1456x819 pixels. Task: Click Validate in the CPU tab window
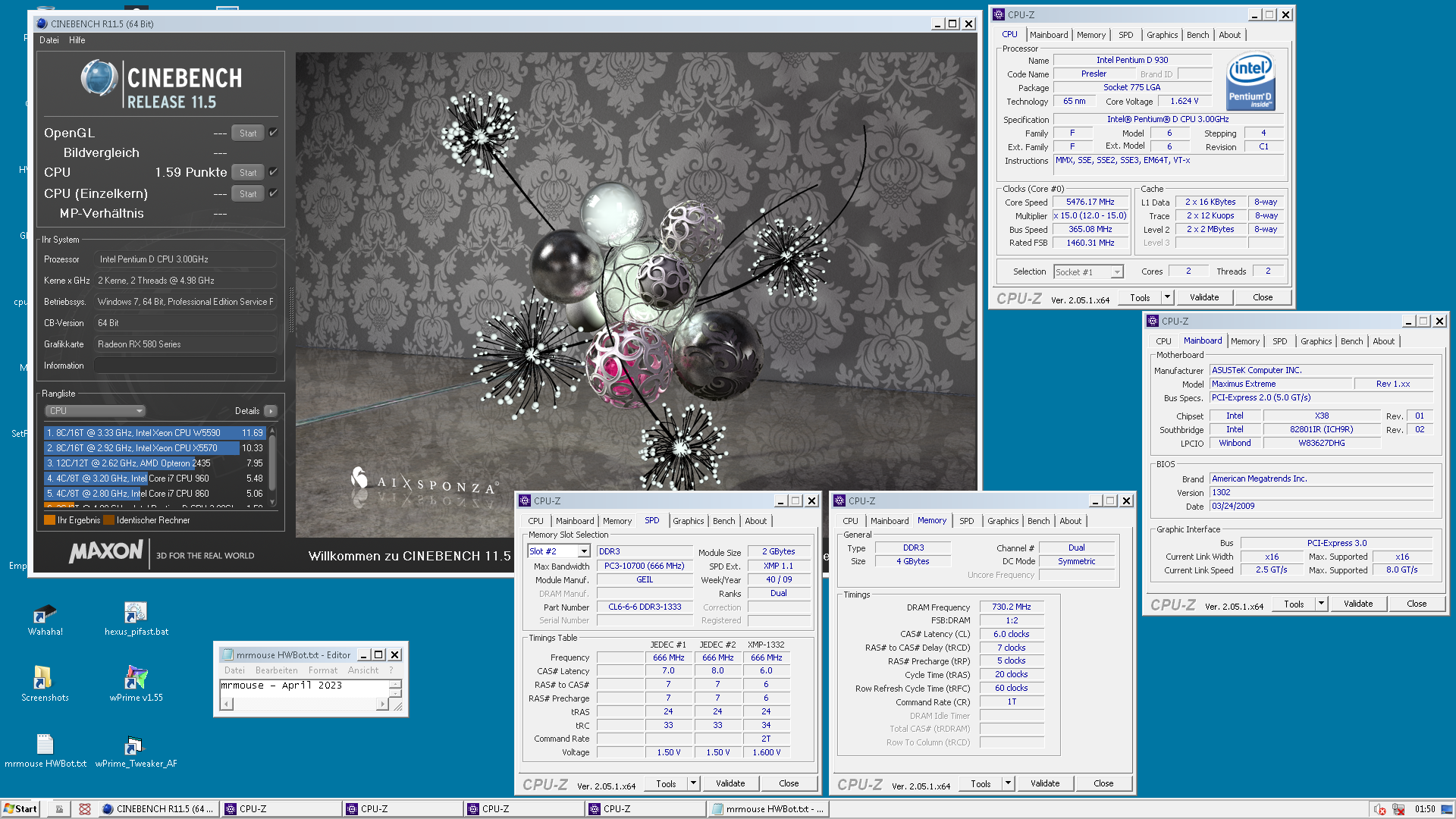1204,297
